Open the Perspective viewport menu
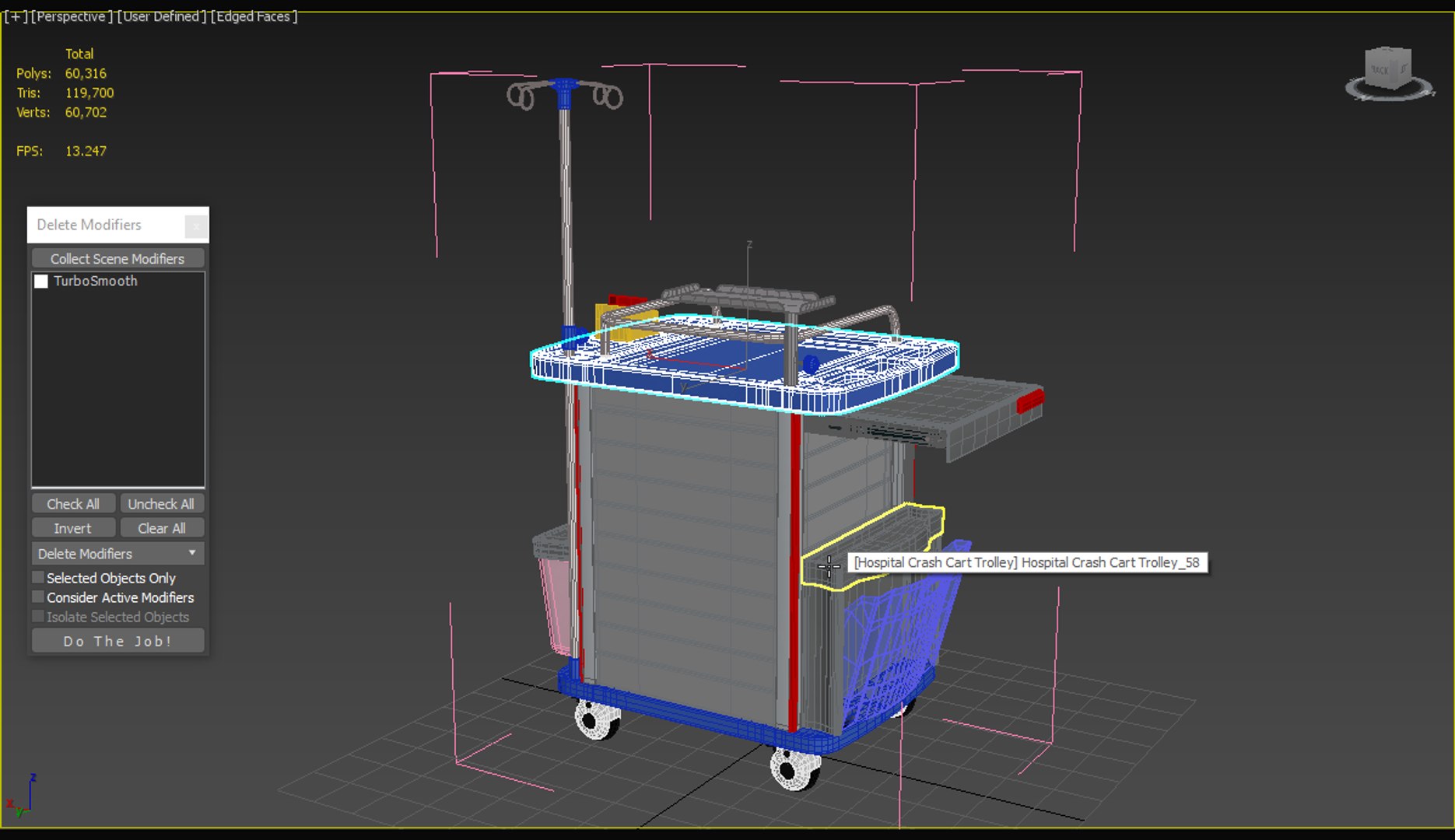Image resolution: width=1455 pixels, height=840 pixels. (72, 16)
